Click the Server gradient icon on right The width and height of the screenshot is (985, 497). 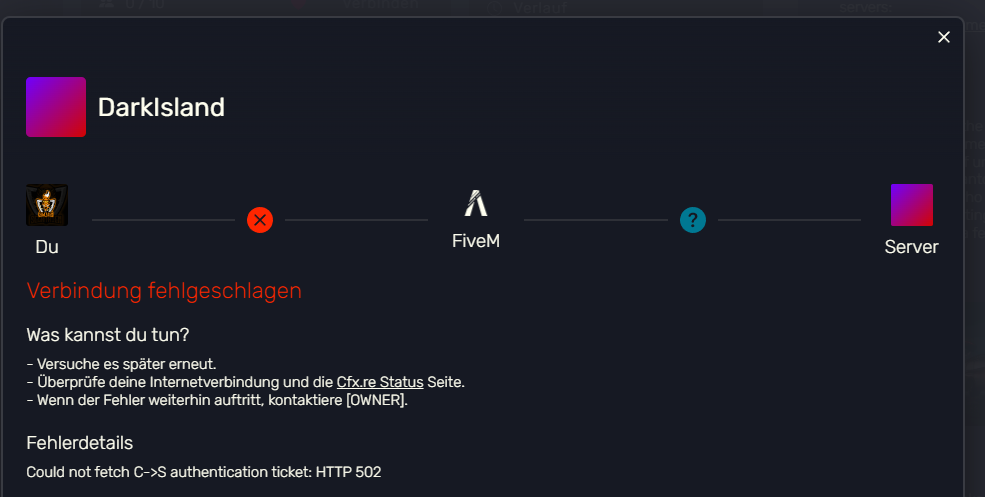912,205
